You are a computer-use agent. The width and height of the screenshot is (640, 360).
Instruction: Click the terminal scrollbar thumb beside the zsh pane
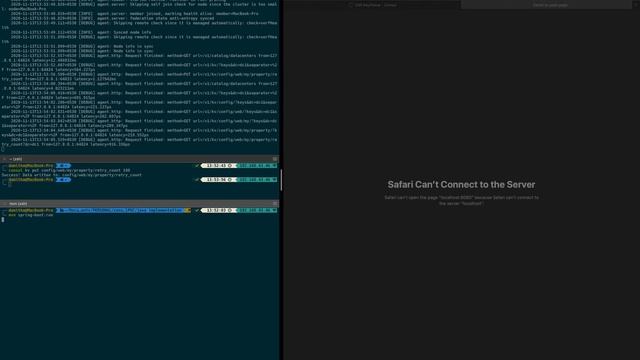pyautogui.click(x=281, y=180)
